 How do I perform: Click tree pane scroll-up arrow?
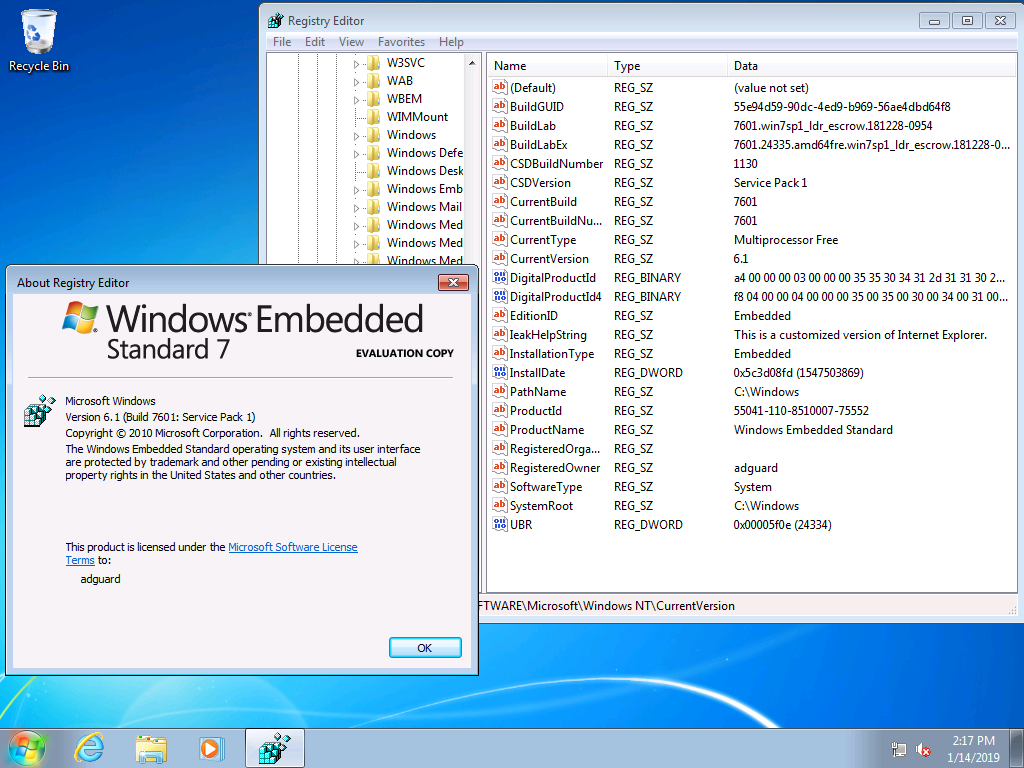click(x=472, y=63)
